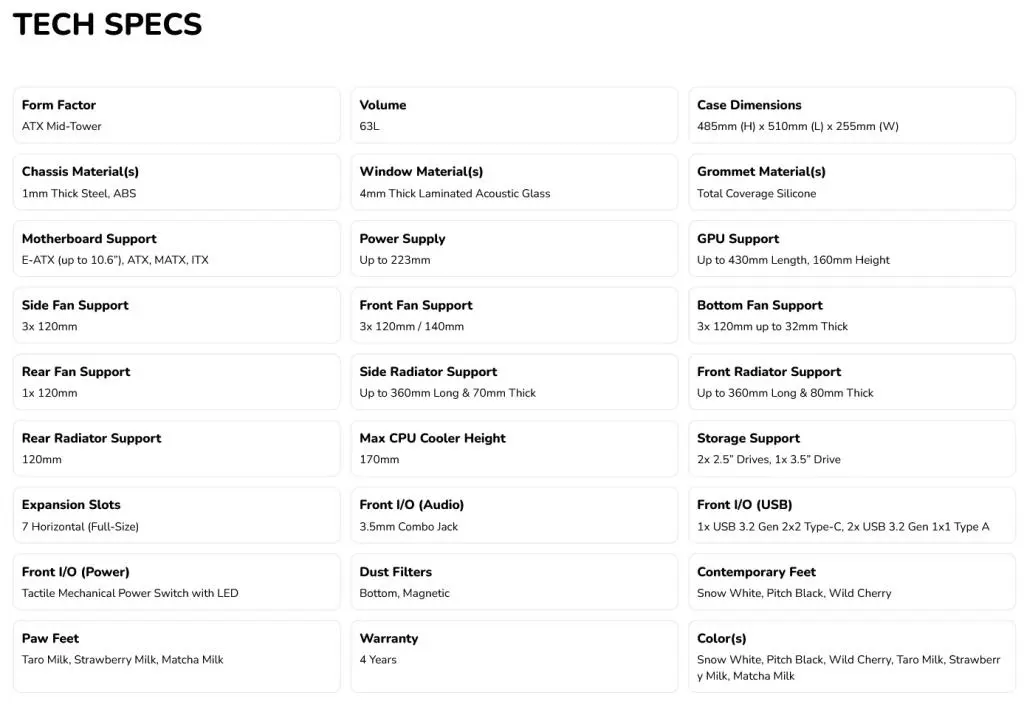Select the Side Fan Support card

pos(176,315)
